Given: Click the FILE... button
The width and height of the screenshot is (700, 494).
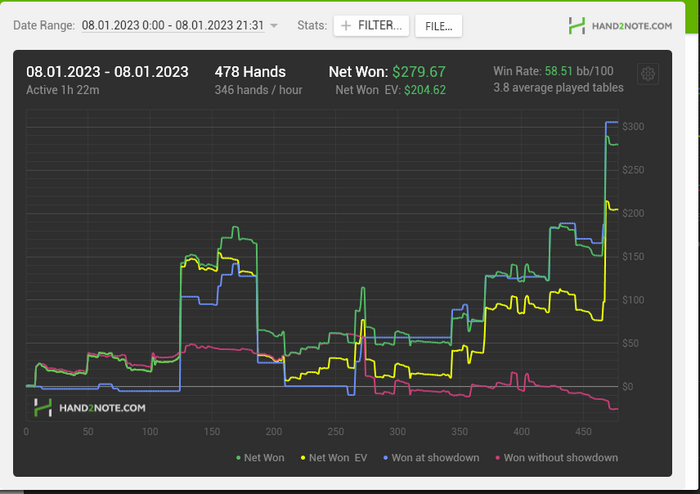Looking at the screenshot, I should pos(438,26).
